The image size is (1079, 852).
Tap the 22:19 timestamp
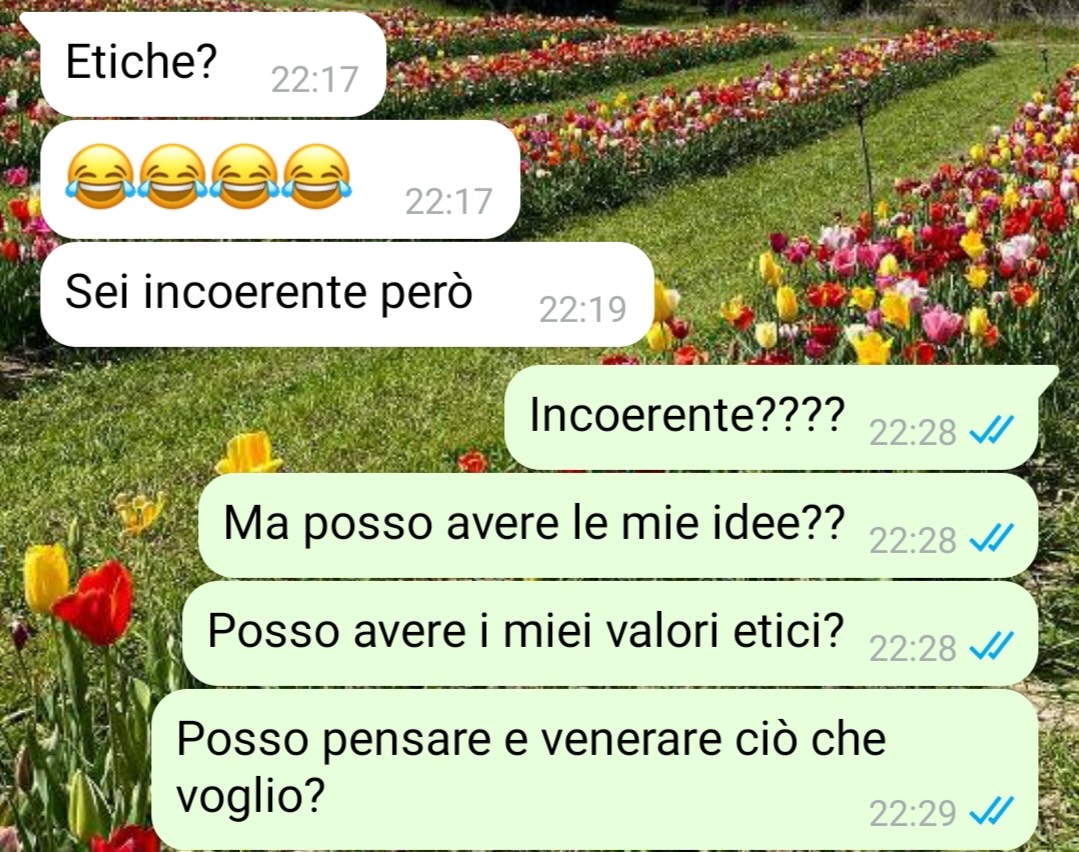pyautogui.click(x=582, y=310)
